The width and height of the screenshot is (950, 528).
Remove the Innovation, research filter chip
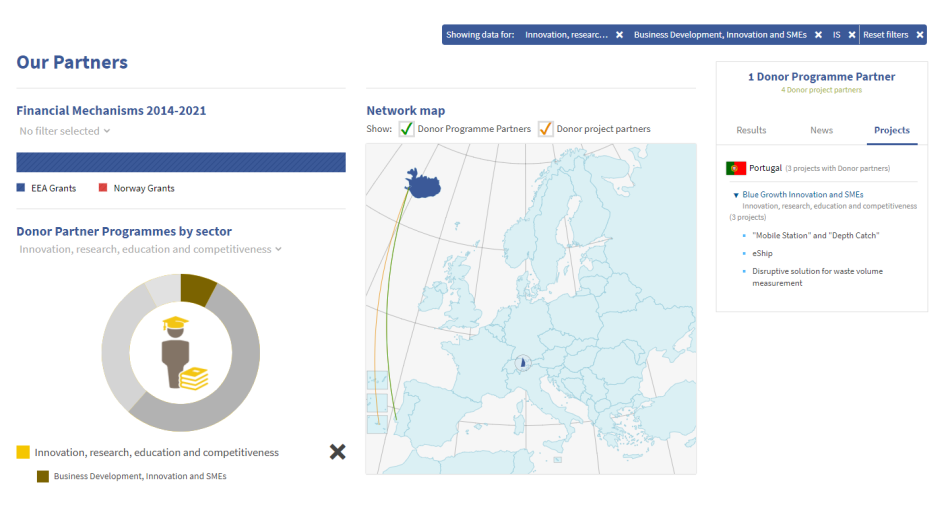click(x=619, y=35)
